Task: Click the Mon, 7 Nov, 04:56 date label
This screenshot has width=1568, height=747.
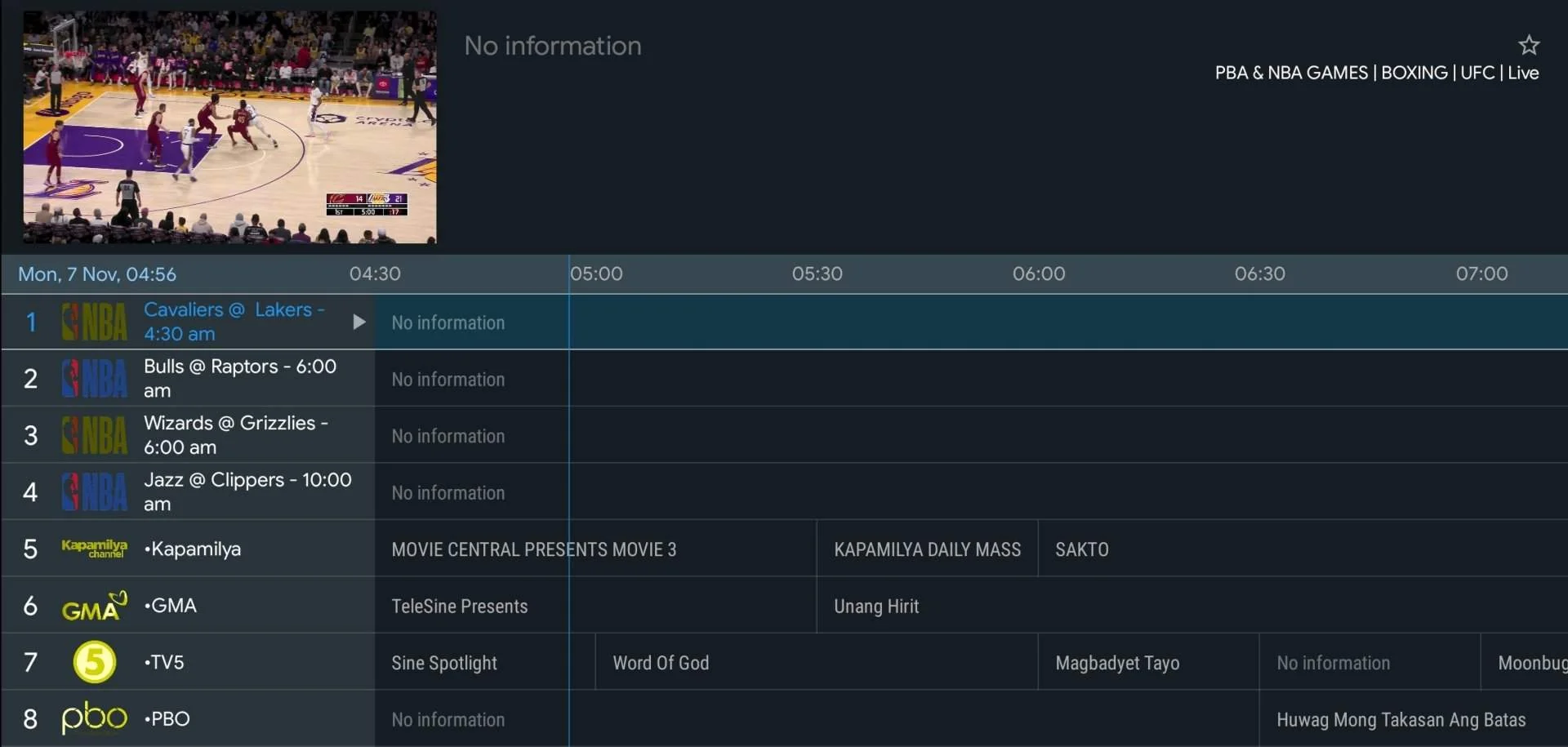Action: pos(97,274)
